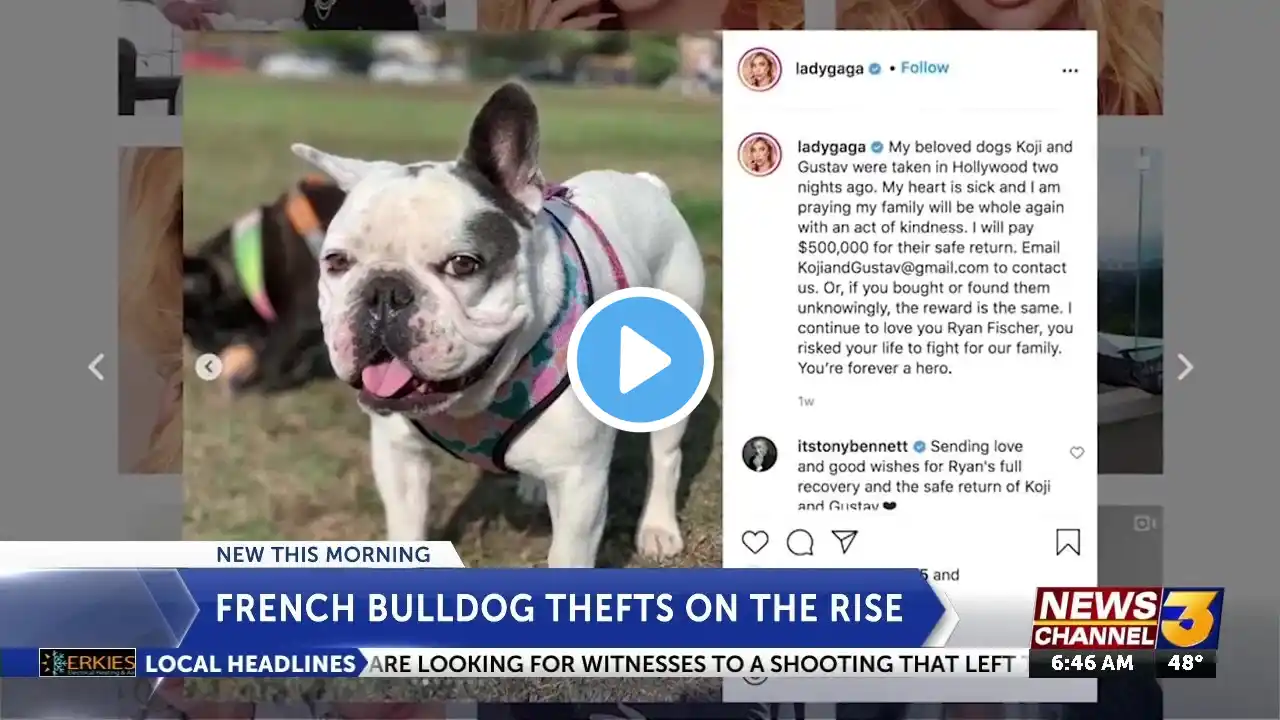Click ladygaga's avatar in the post header
This screenshot has height=720, width=1280.
click(x=759, y=69)
